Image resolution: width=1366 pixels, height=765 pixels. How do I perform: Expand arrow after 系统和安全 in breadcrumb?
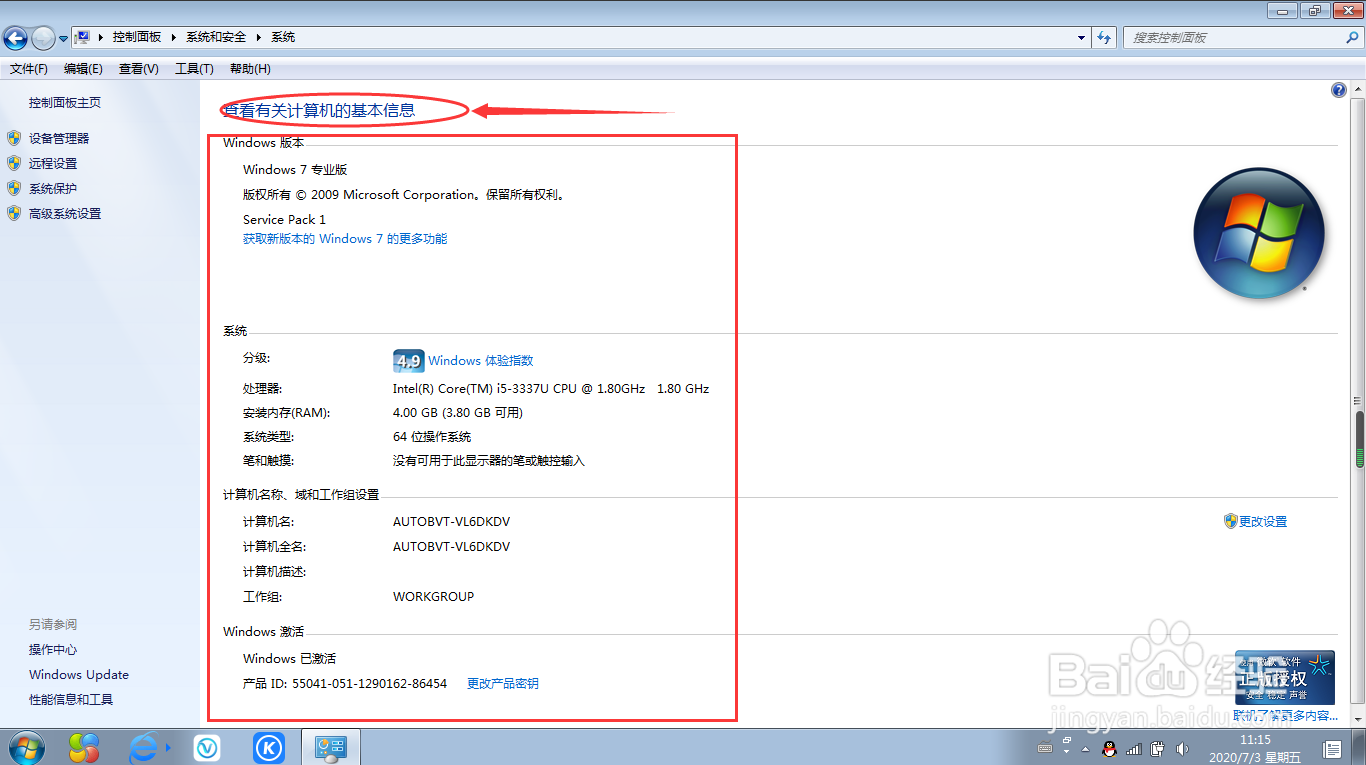coord(259,37)
